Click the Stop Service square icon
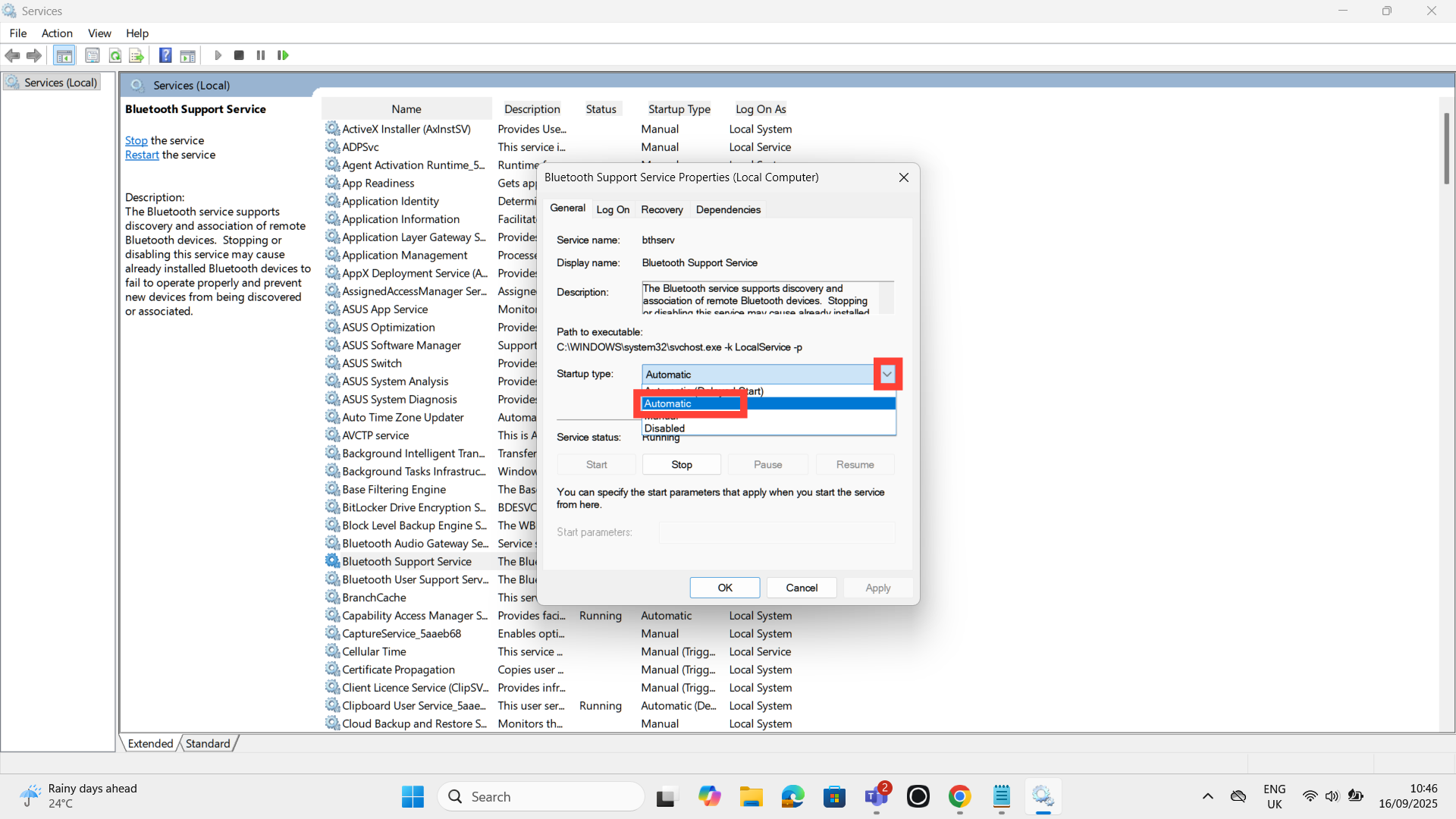This screenshot has width=1456, height=819. (239, 55)
